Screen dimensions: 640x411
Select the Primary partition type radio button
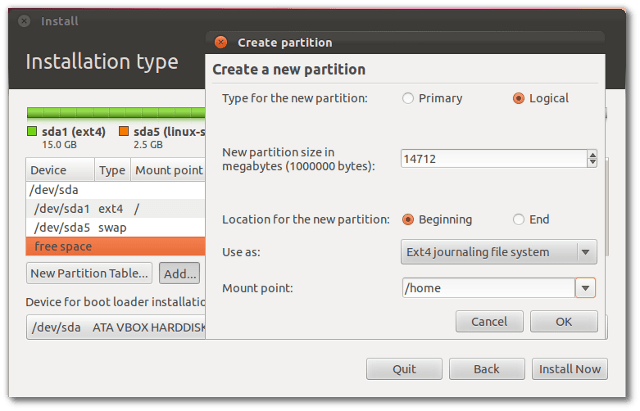(x=408, y=98)
